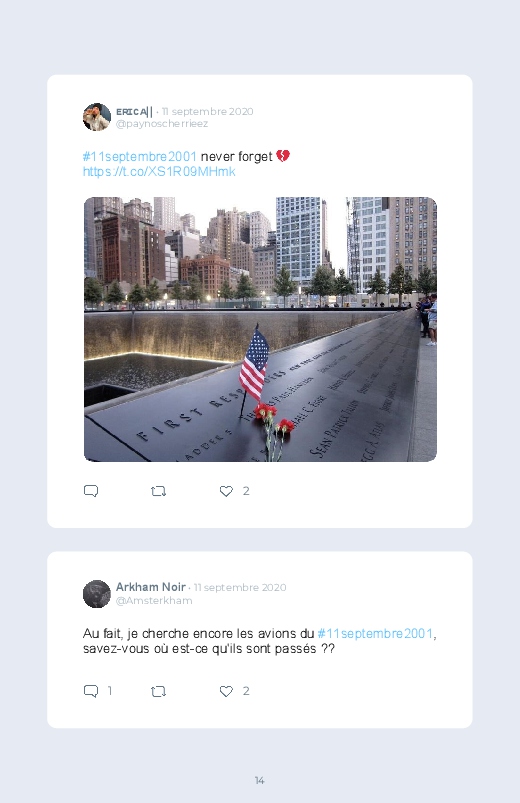This screenshot has height=803, width=520.
Task: Open the #11septembre2001 hashtag in Arkham Noir's tweet
Action: pos(375,633)
